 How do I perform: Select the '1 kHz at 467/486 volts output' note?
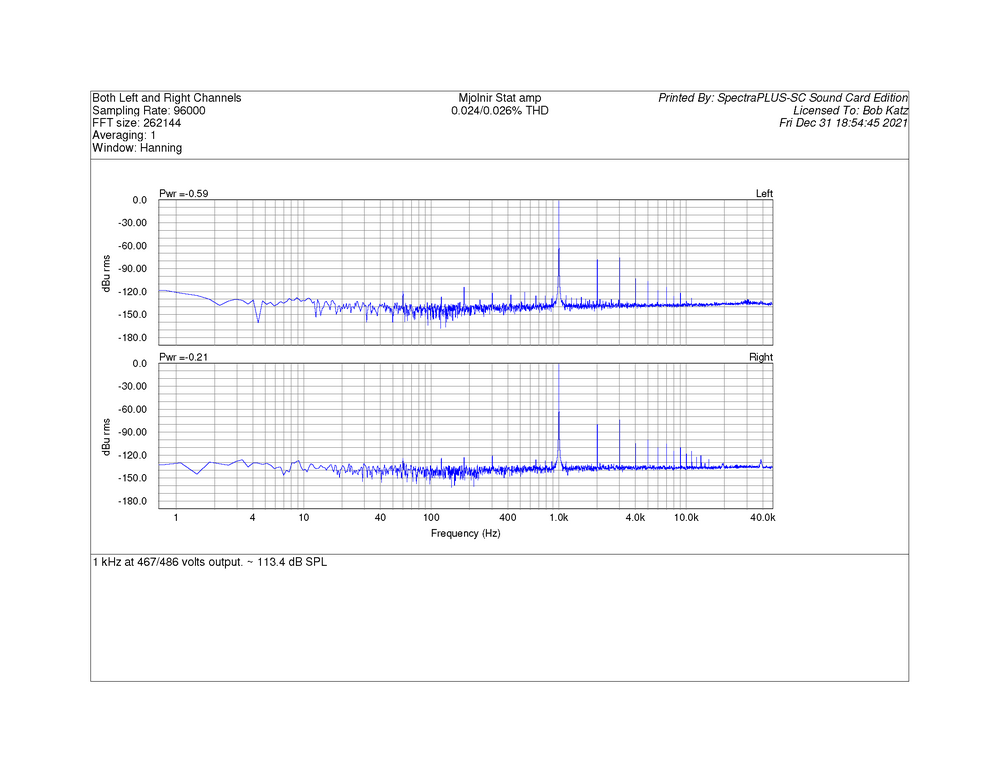pyautogui.click(x=209, y=562)
